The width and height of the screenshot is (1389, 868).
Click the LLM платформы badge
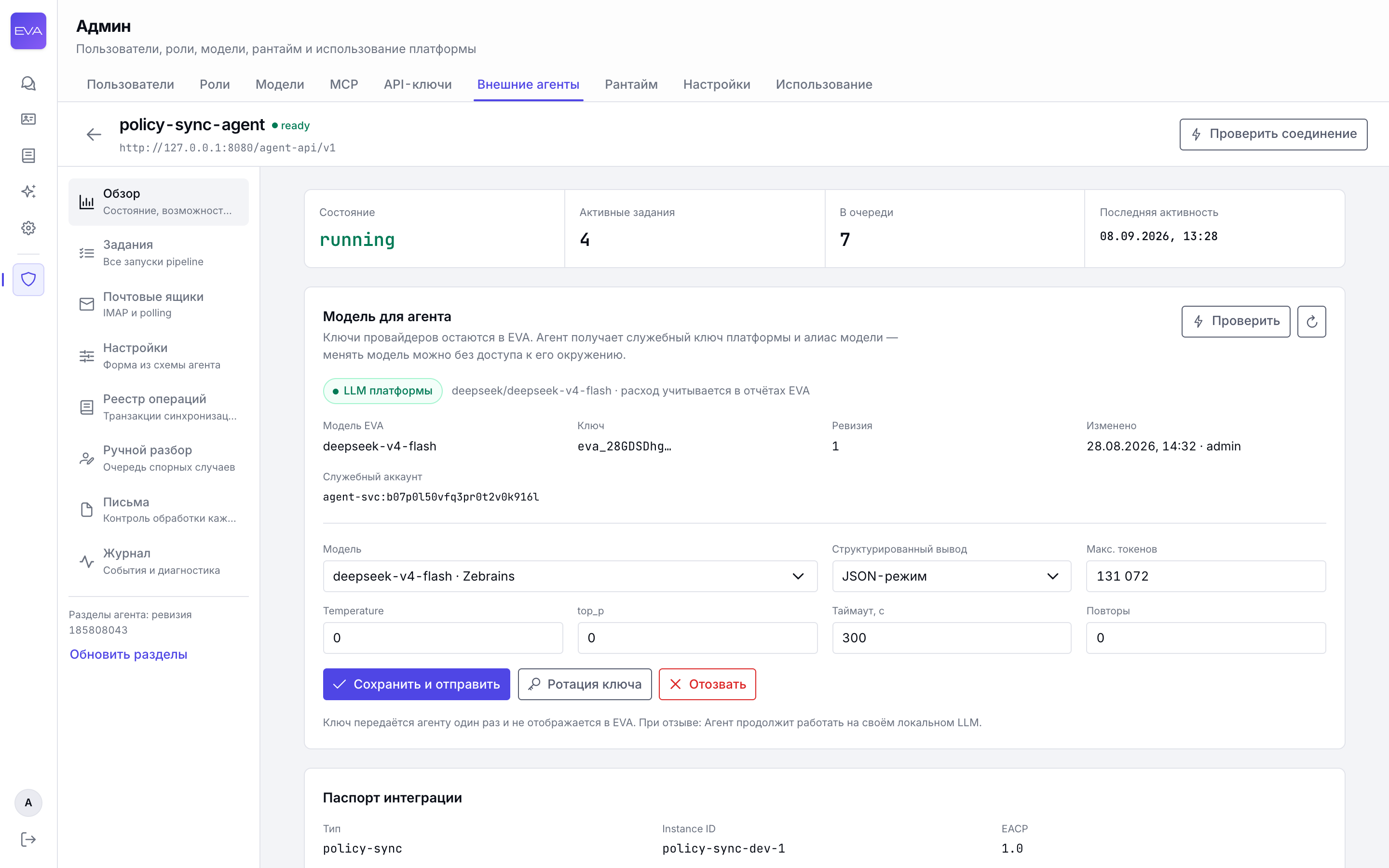point(382,391)
